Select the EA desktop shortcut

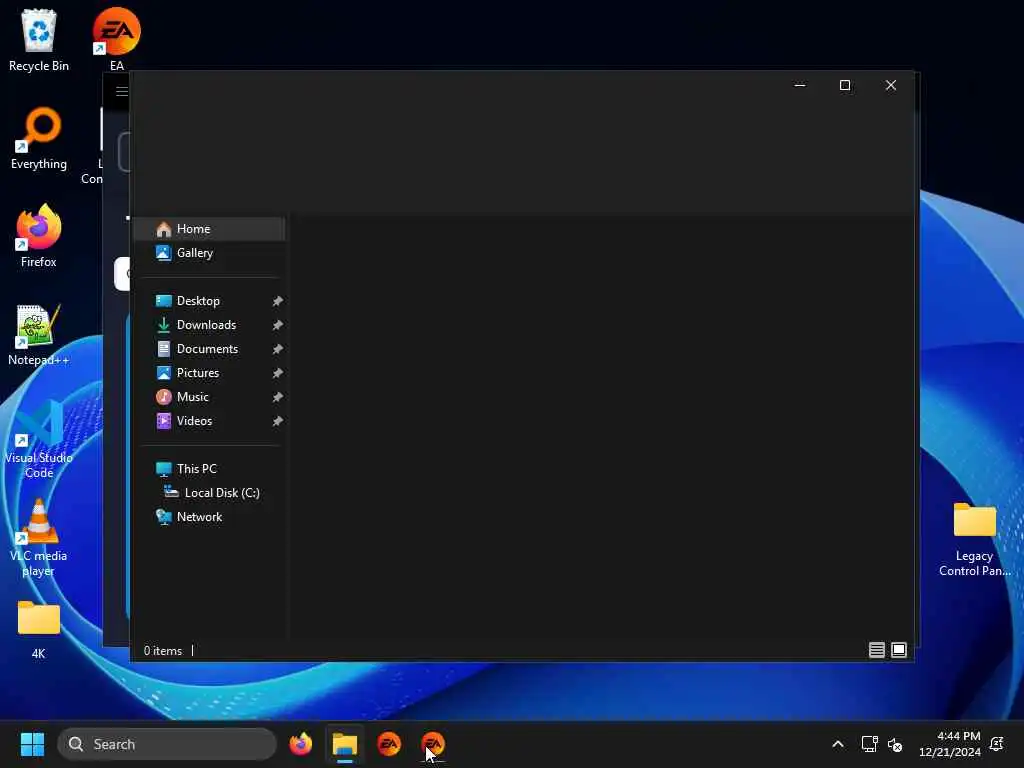click(x=117, y=40)
